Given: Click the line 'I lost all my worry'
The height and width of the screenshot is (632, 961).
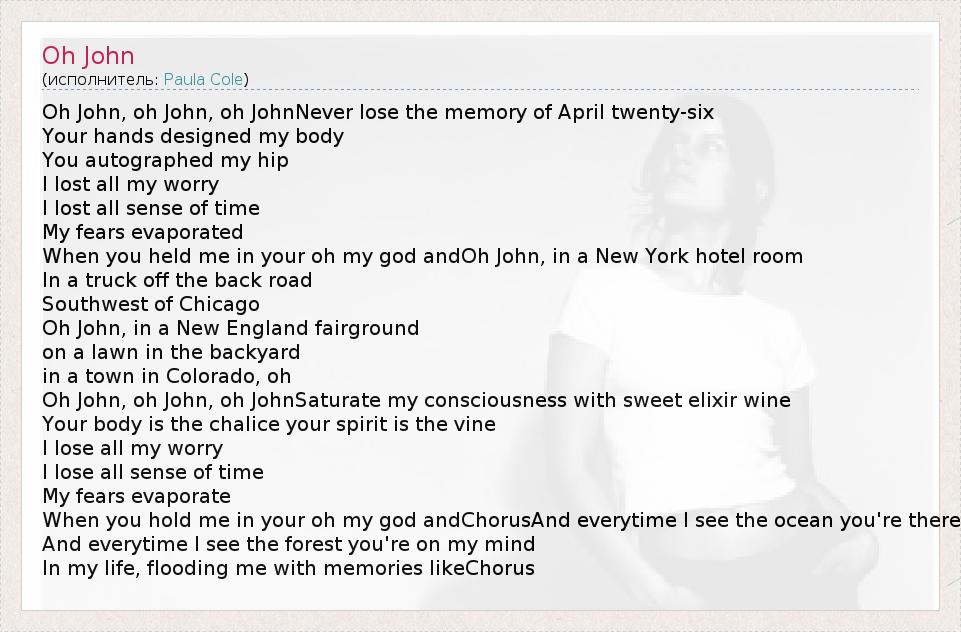Looking at the screenshot, I should coord(130,184).
